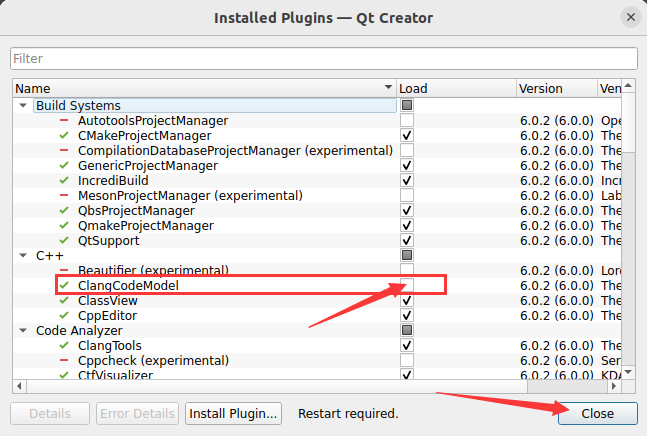Select the ClangTools plugin name
647x436 pixels.
110,346
